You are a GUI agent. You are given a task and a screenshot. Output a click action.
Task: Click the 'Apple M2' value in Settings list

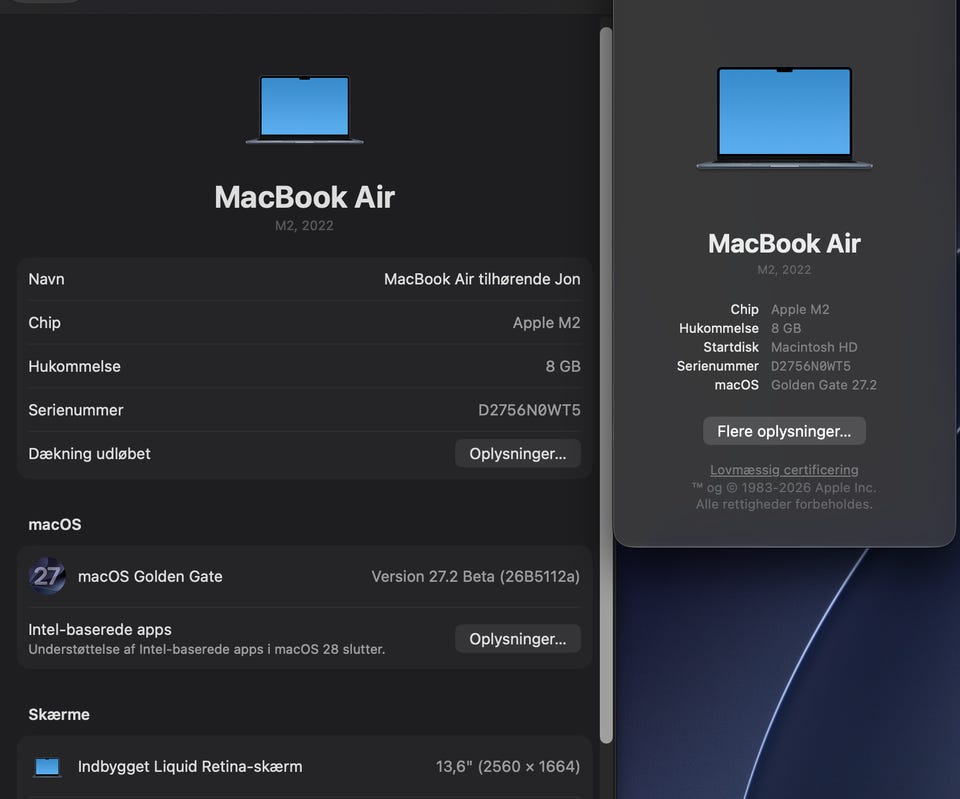tap(546, 323)
